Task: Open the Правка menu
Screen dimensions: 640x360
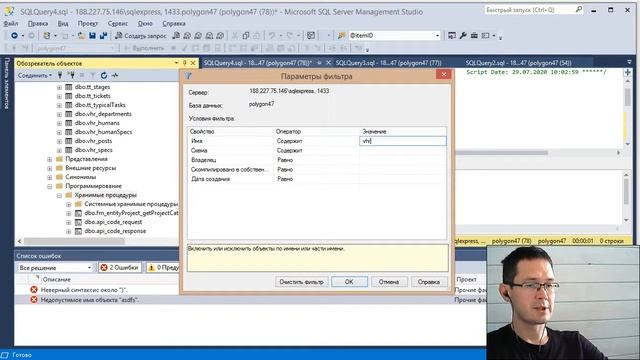Action: pos(38,24)
